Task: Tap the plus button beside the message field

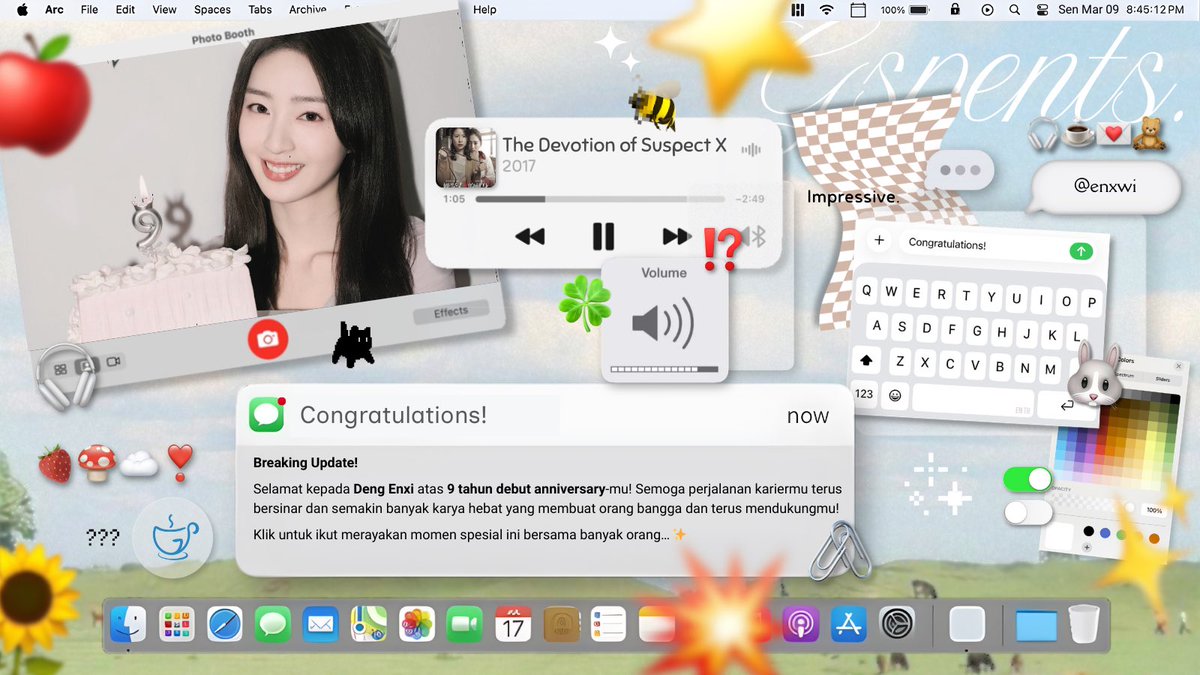Action: tap(880, 240)
